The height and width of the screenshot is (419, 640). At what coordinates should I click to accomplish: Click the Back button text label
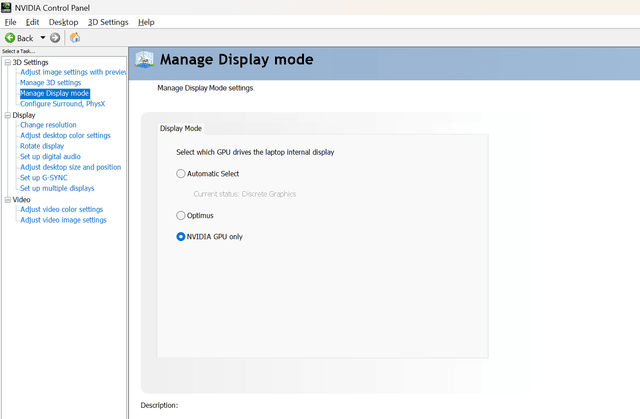click(25, 38)
